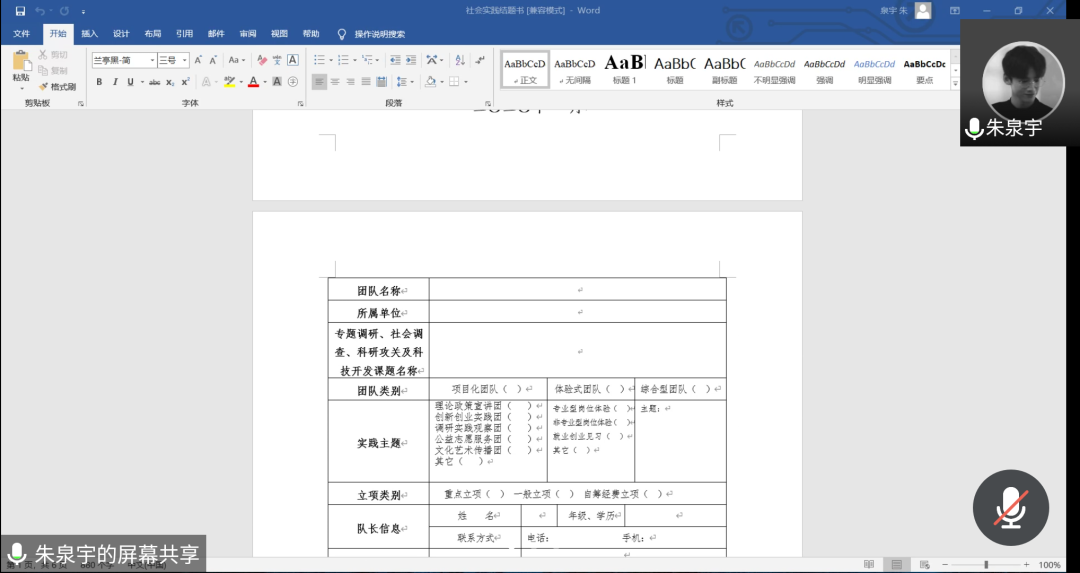Center-align the paragraph text
The width and height of the screenshot is (1080, 573).
pos(335,82)
